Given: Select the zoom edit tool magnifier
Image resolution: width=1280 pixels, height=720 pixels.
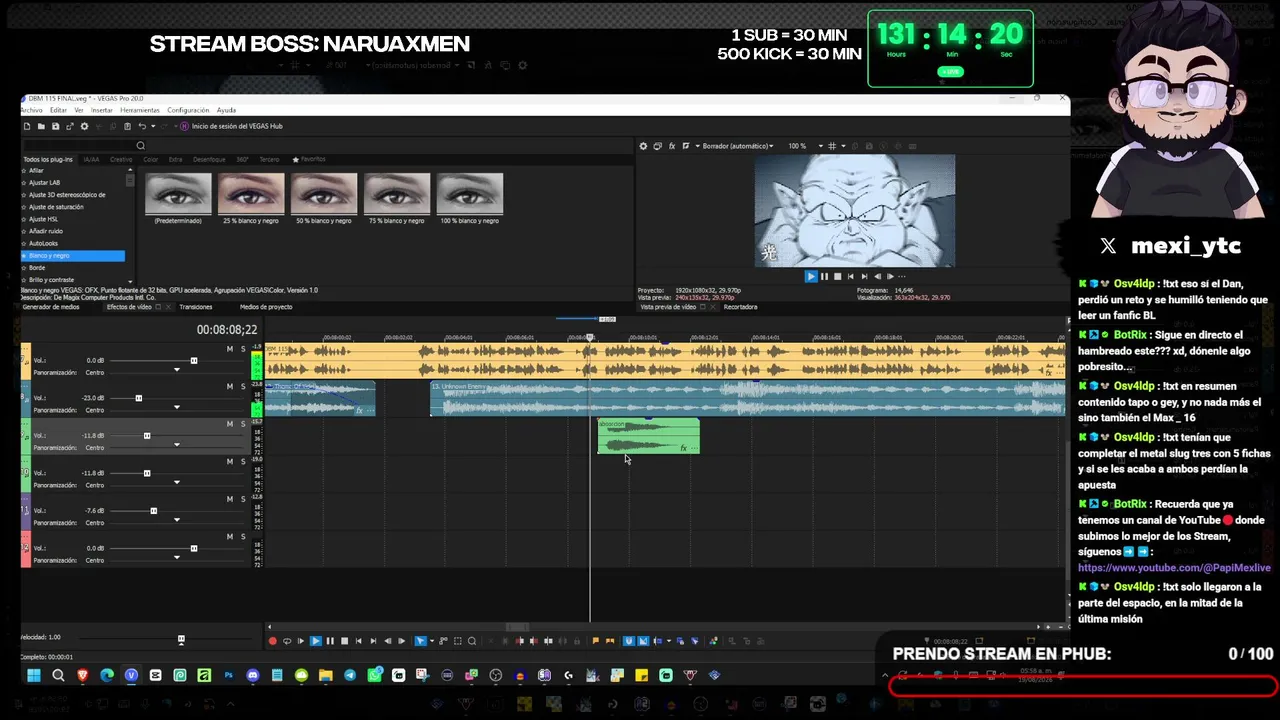Looking at the screenshot, I should (472, 641).
